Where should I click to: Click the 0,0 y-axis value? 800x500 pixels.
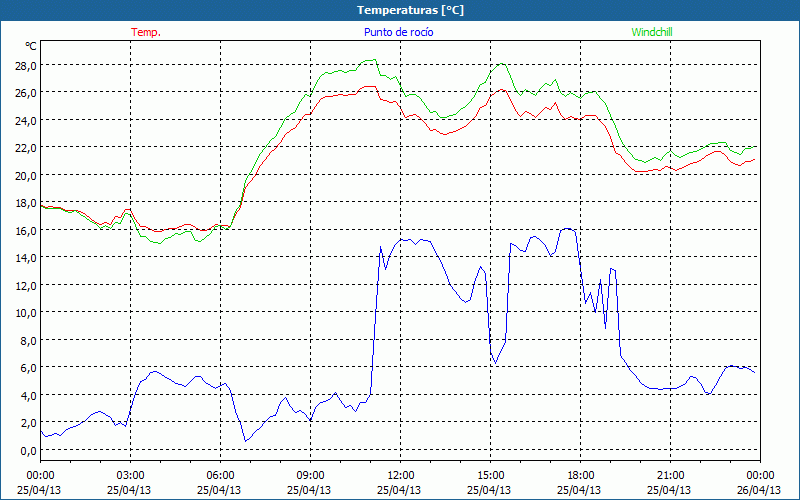tap(29, 451)
